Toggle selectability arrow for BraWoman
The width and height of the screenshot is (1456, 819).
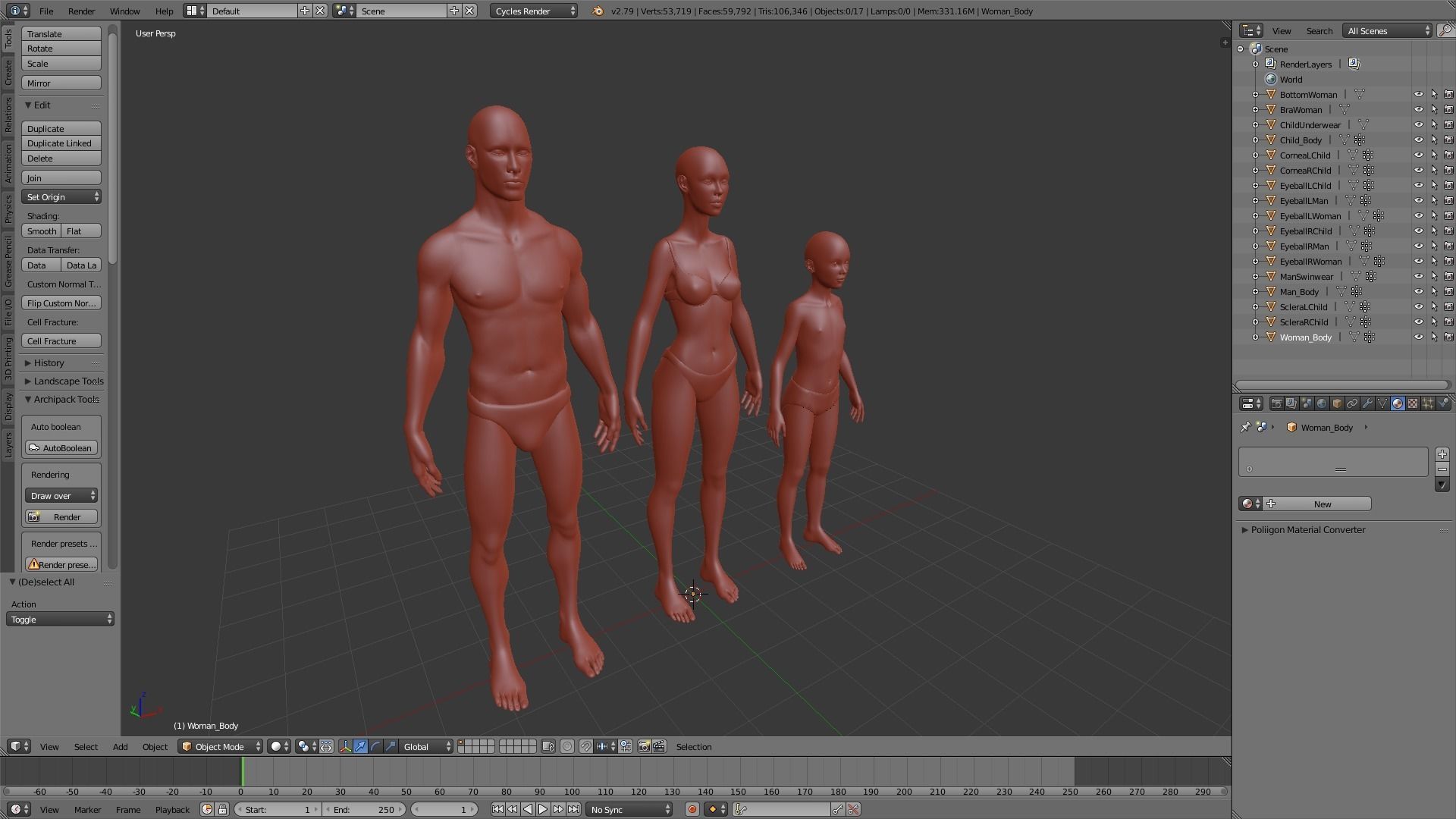click(x=1434, y=110)
